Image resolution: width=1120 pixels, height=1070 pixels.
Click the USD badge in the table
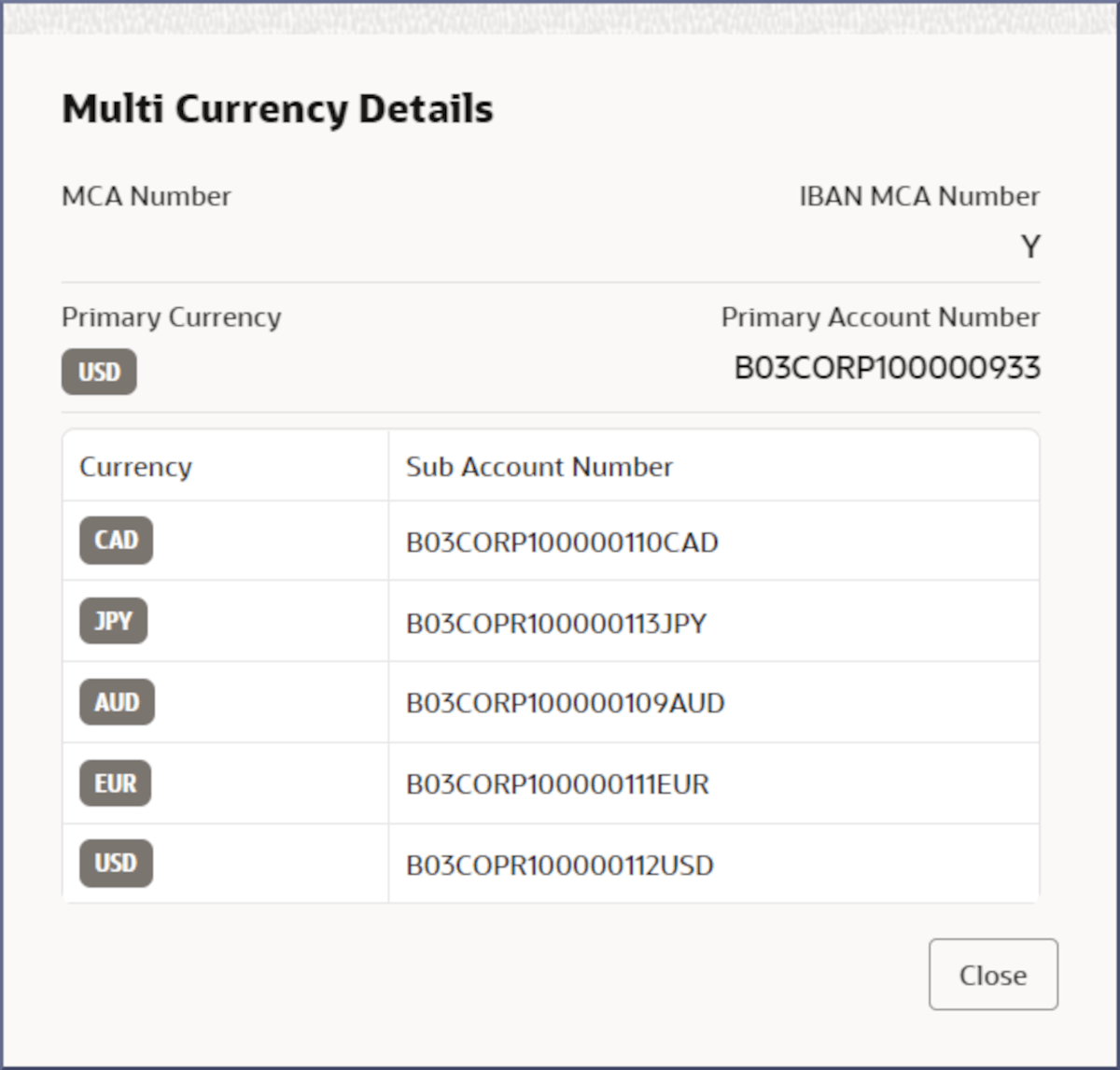(116, 863)
